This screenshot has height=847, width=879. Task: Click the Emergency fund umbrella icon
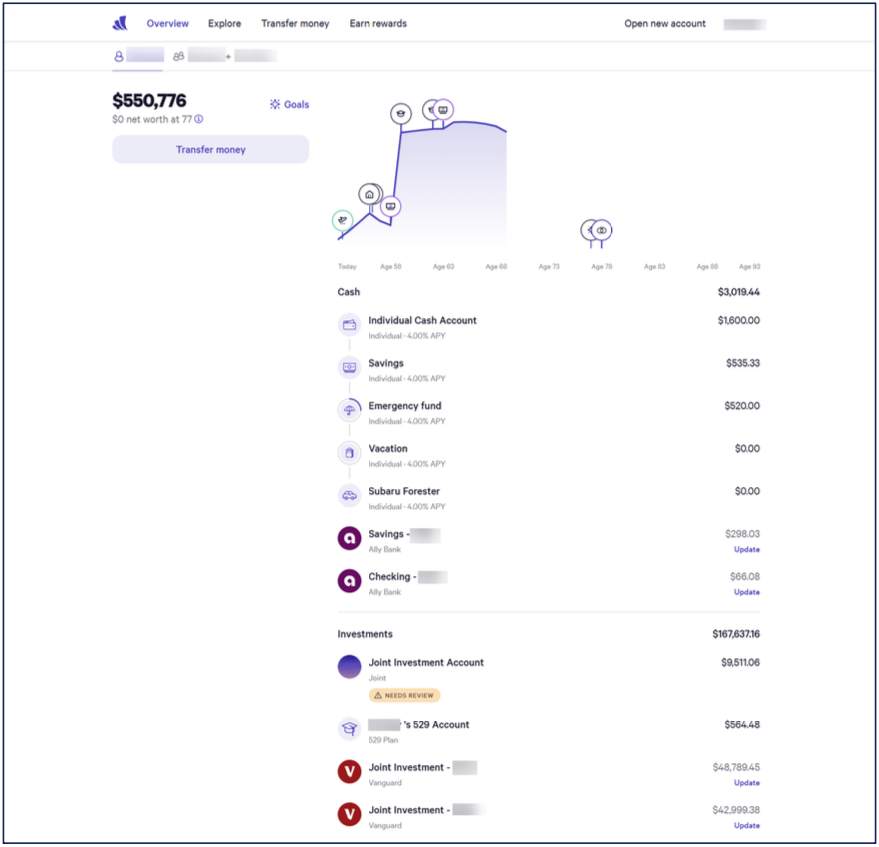349,410
